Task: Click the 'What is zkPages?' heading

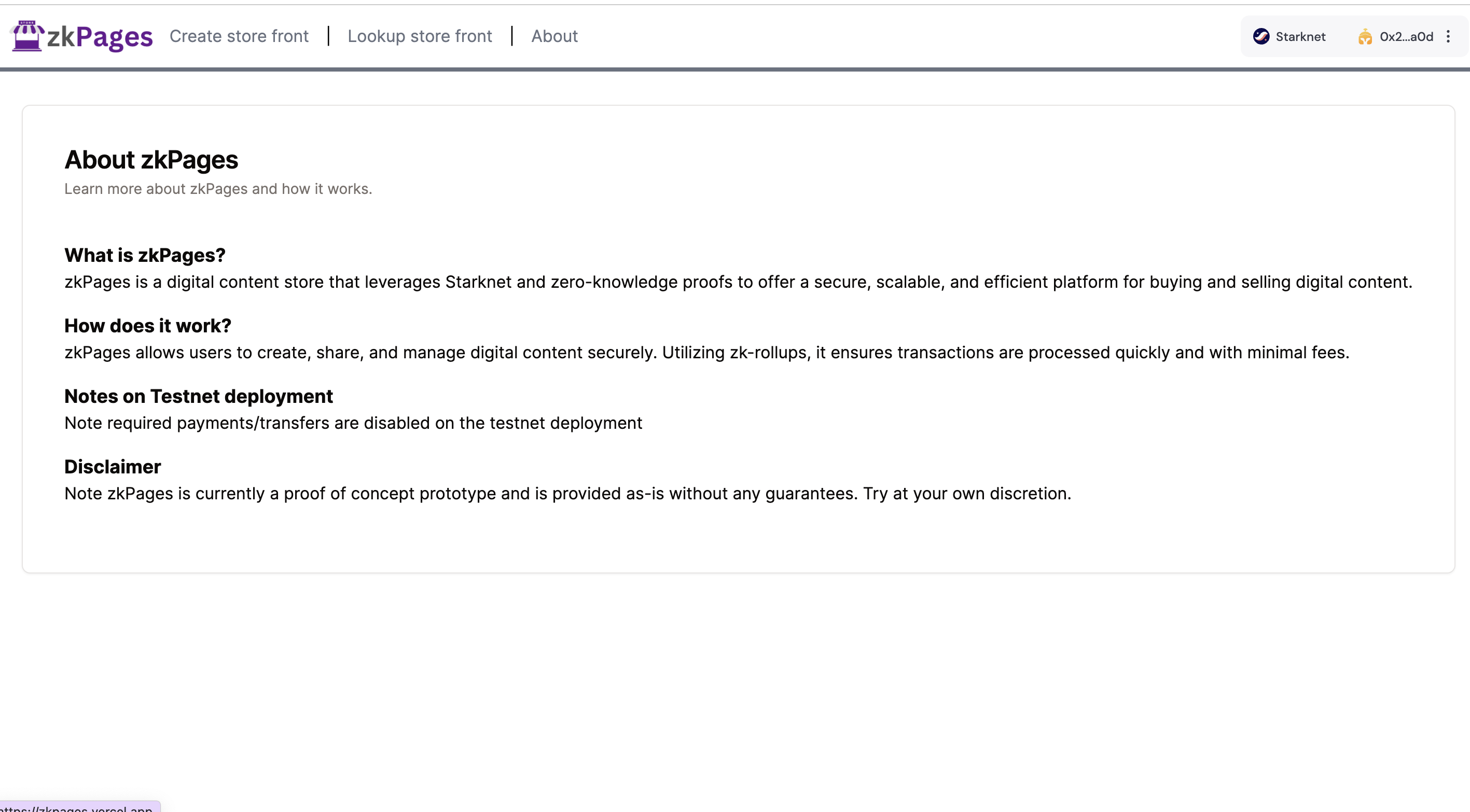Action: click(145, 255)
